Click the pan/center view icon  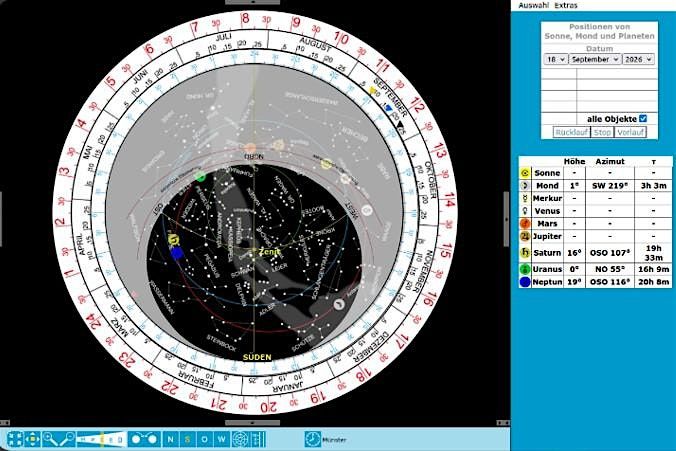32,439
